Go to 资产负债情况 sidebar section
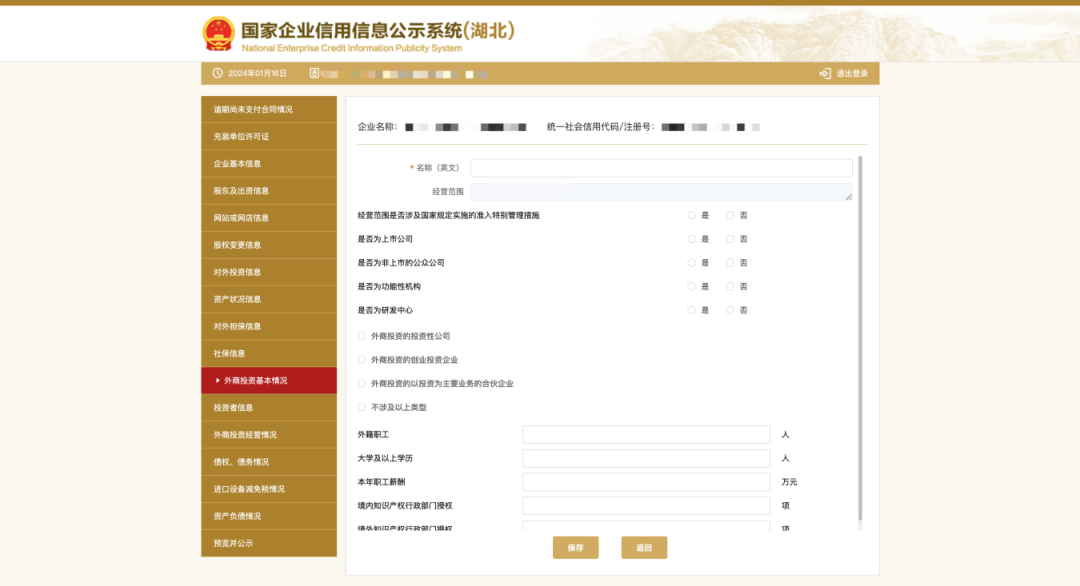The height and width of the screenshot is (586, 1080). click(268, 516)
